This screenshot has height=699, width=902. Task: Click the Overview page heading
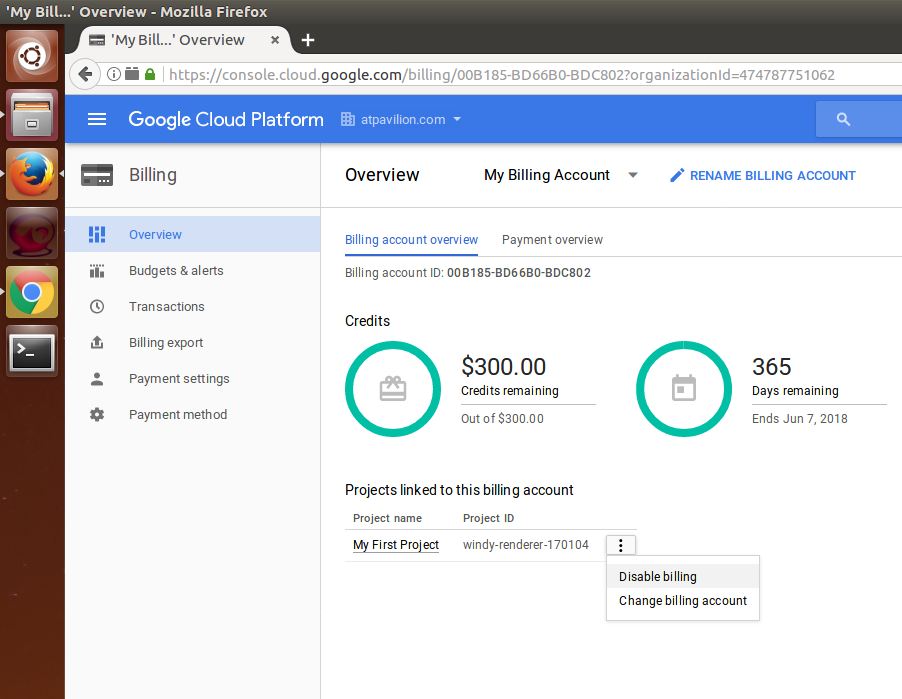382,175
